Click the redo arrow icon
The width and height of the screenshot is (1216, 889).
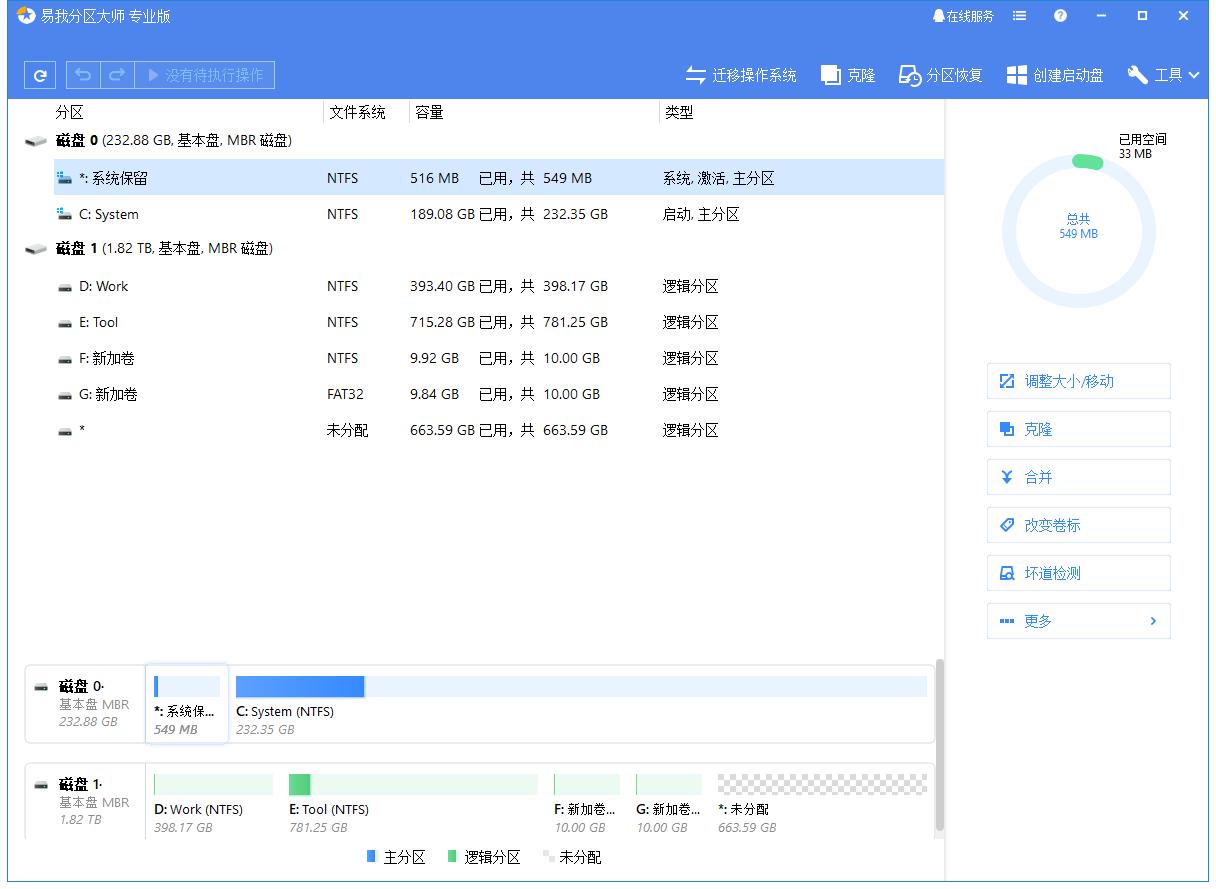pos(116,74)
